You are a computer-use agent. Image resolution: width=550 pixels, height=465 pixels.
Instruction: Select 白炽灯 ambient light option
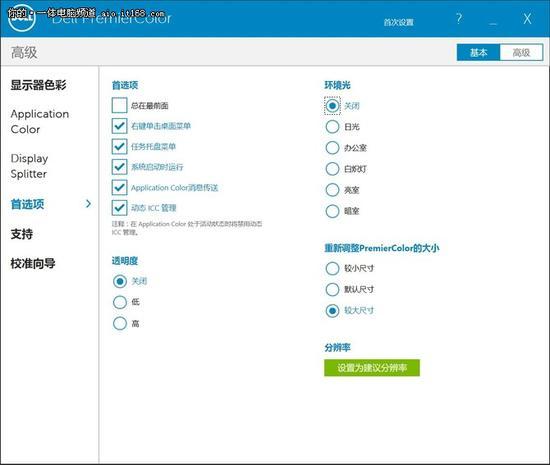332,169
